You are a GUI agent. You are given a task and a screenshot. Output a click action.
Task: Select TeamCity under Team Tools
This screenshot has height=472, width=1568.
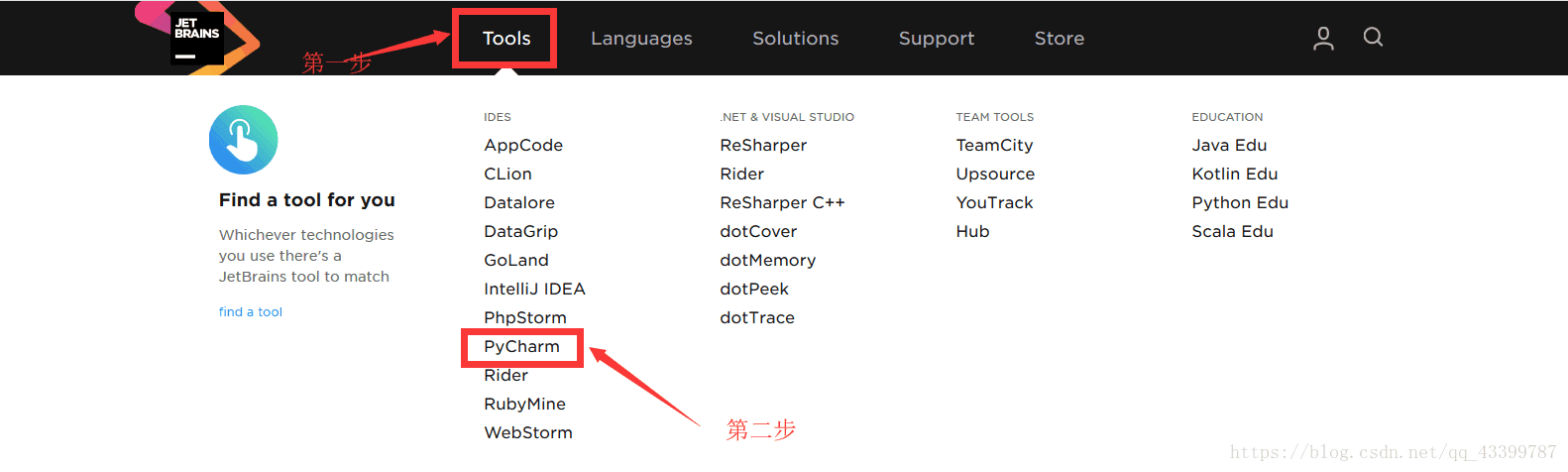point(994,145)
